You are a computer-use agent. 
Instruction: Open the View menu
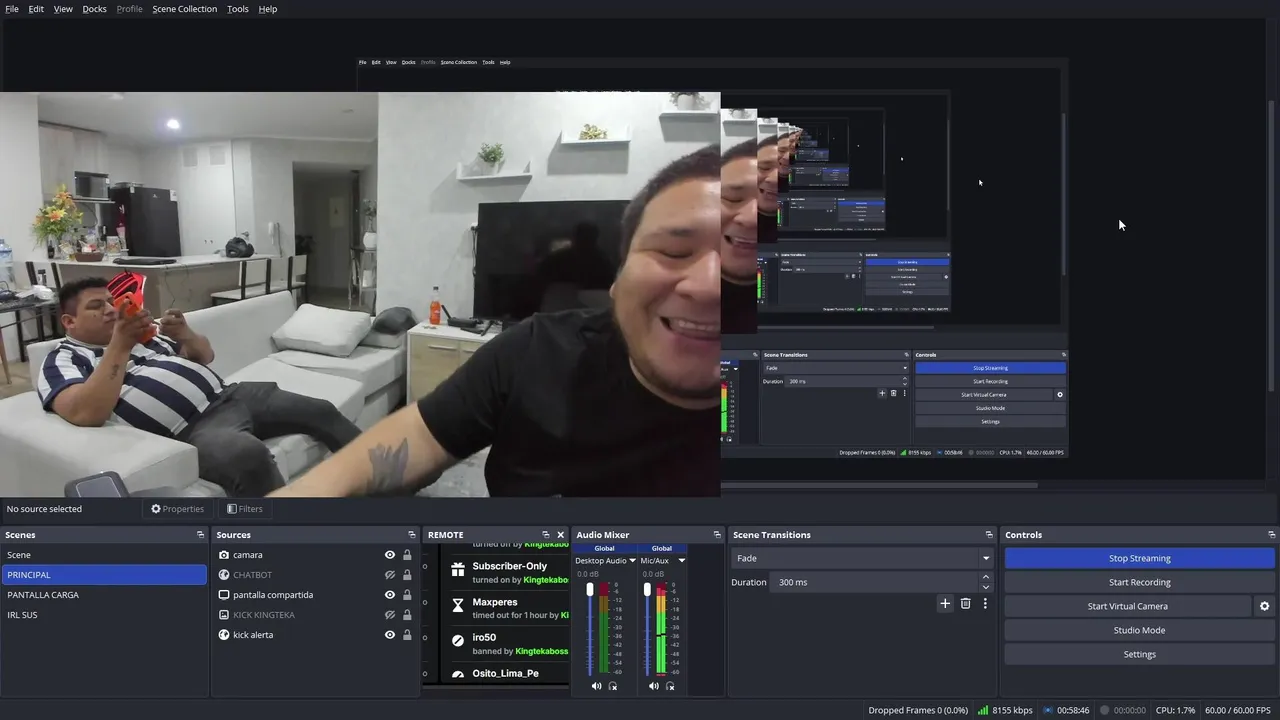tap(63, 9)
